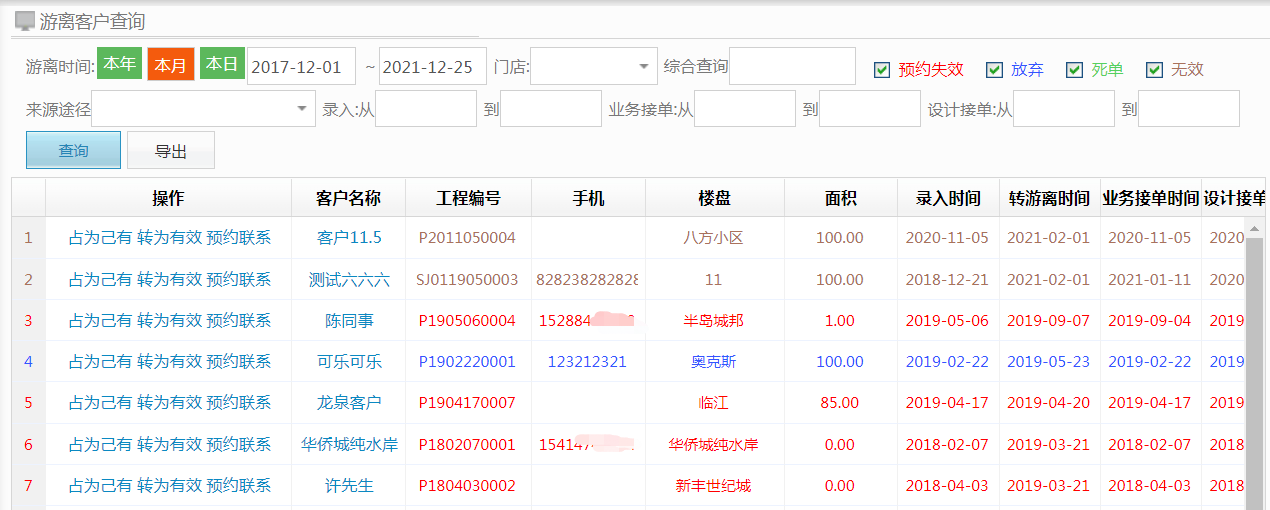The image size is (1270, 510).
Task: Click the start date field 2017-12-01
Action: 301,67
